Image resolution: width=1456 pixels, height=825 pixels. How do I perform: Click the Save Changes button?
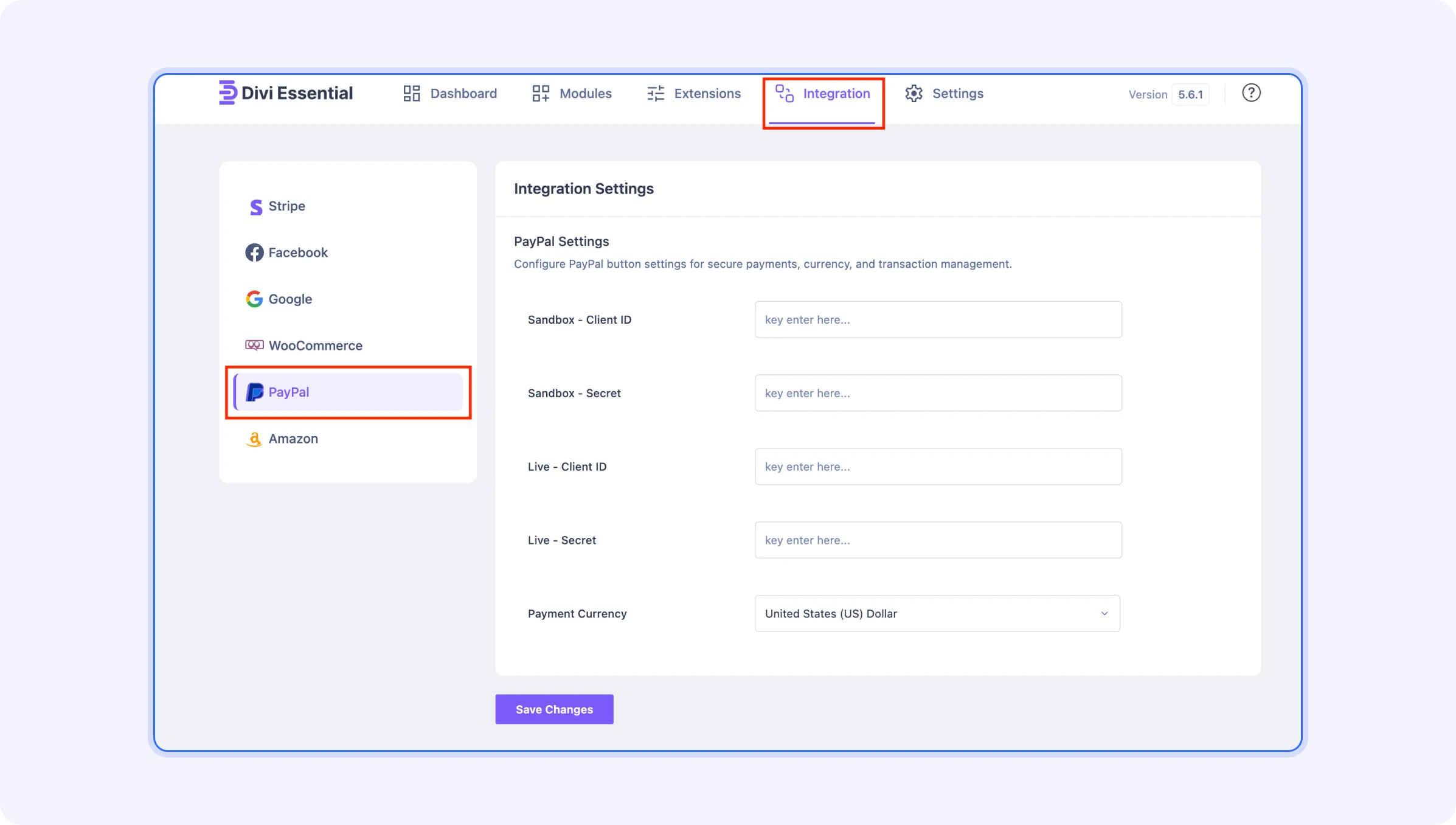554,709
